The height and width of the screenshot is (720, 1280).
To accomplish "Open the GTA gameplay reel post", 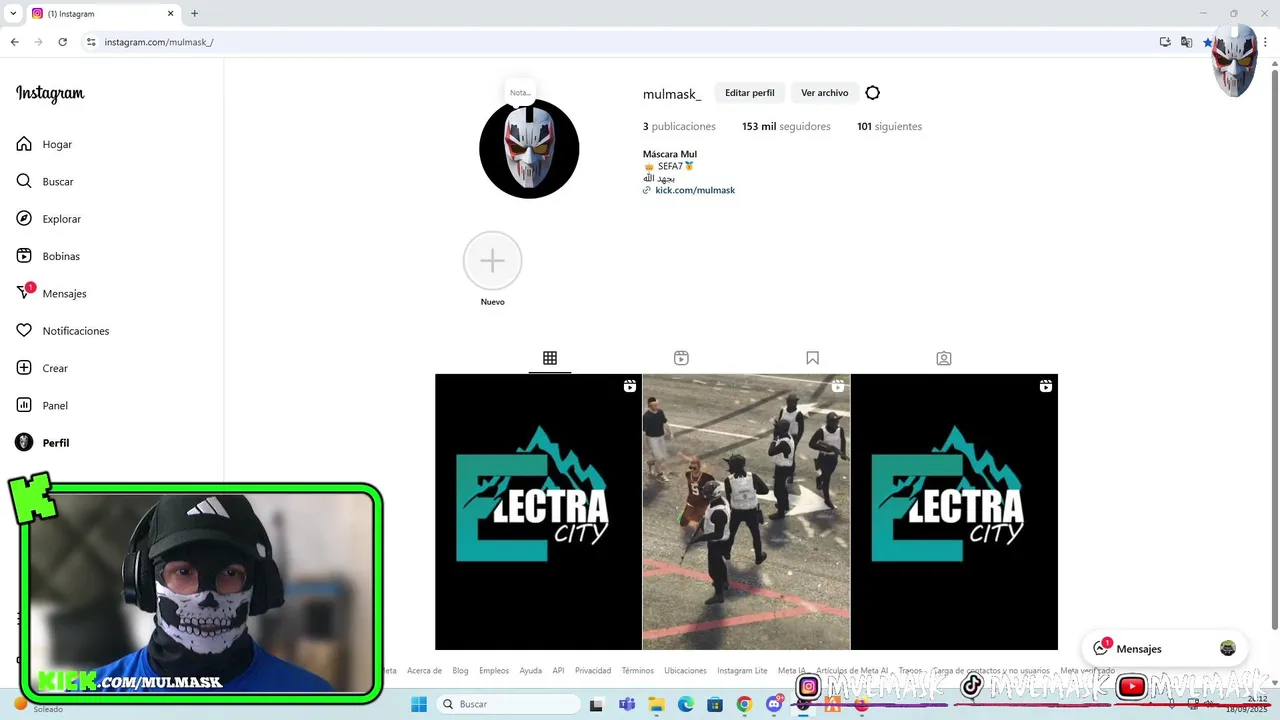I will pyautogui.click(x=746, y=512).
